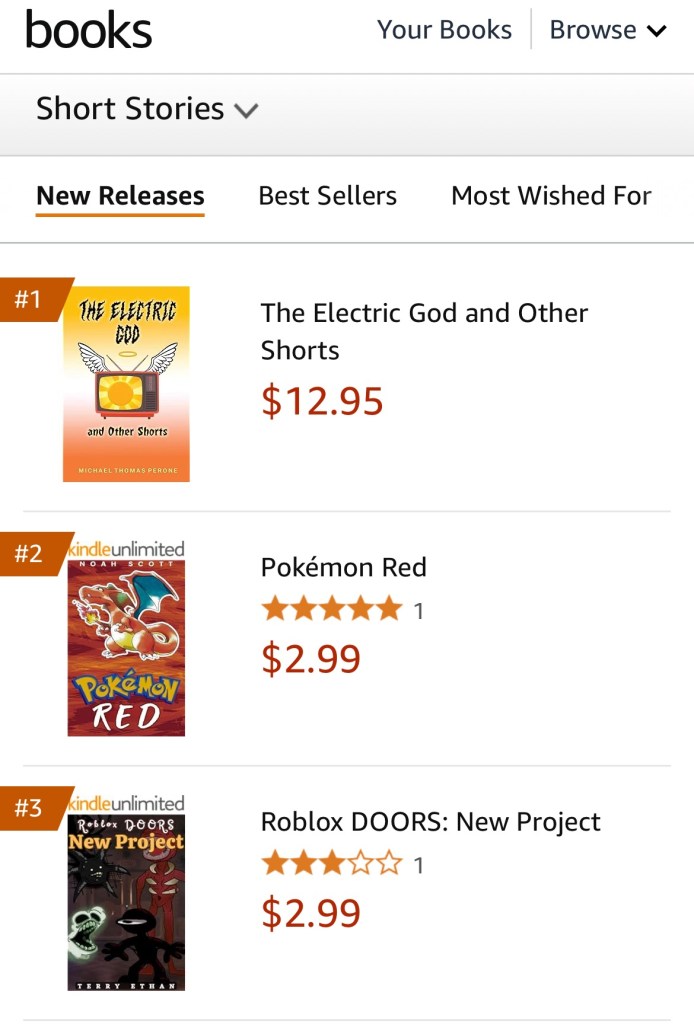Select the New Releases tab
Image resolution: width=694 pixels, height=1024 pixels.
120,196
